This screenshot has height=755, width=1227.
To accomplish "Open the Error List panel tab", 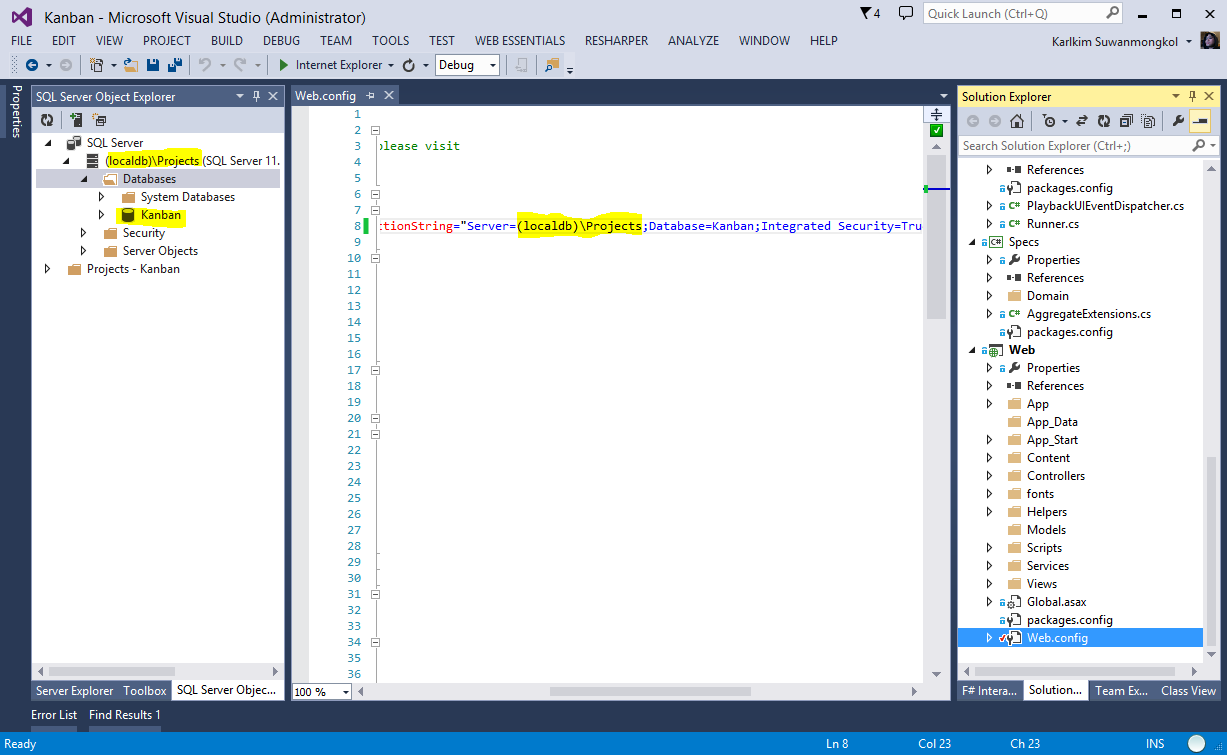I will pos(54,715).
